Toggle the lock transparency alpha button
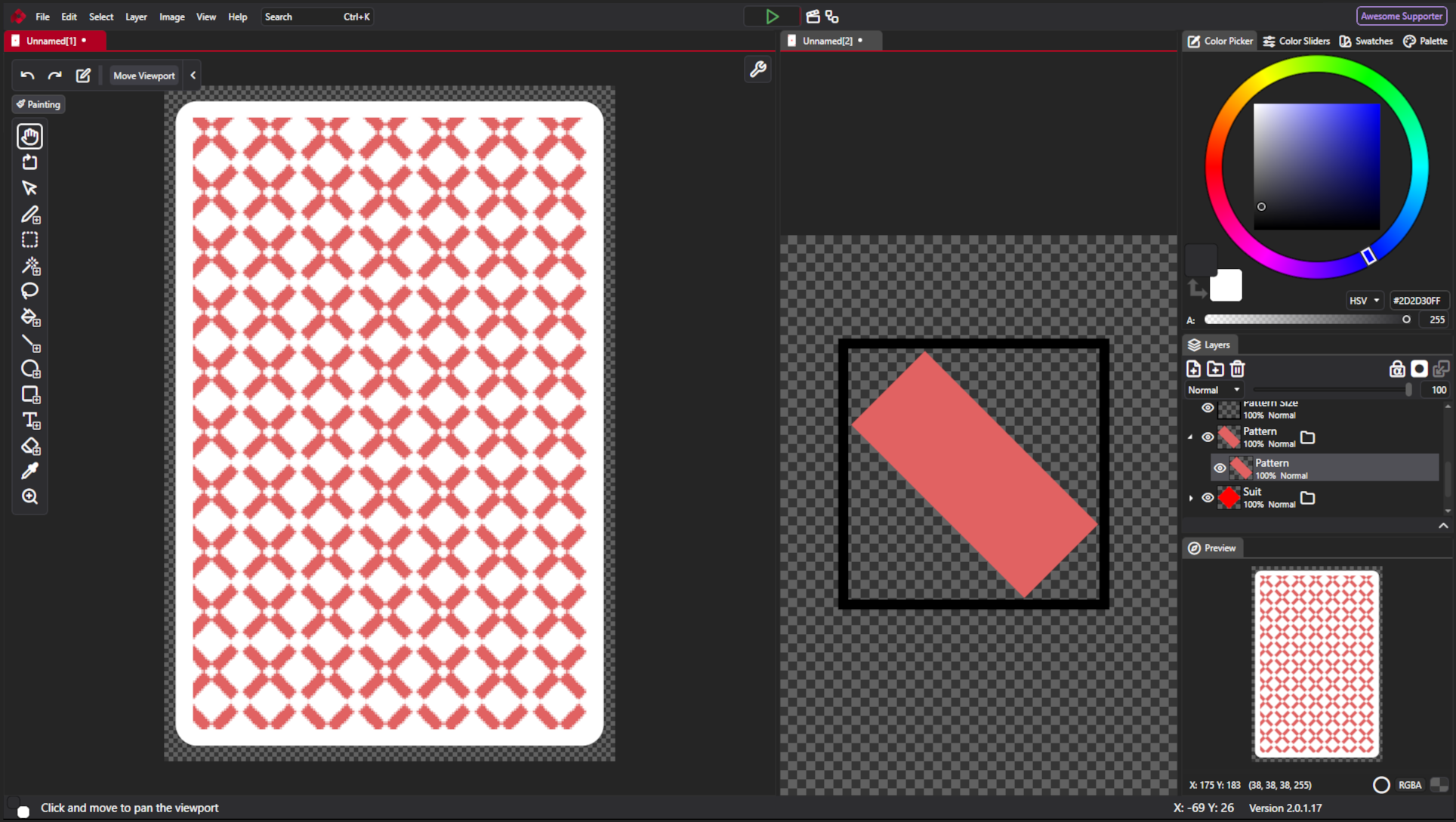The image size is (1456, 822). (1397, 369)
